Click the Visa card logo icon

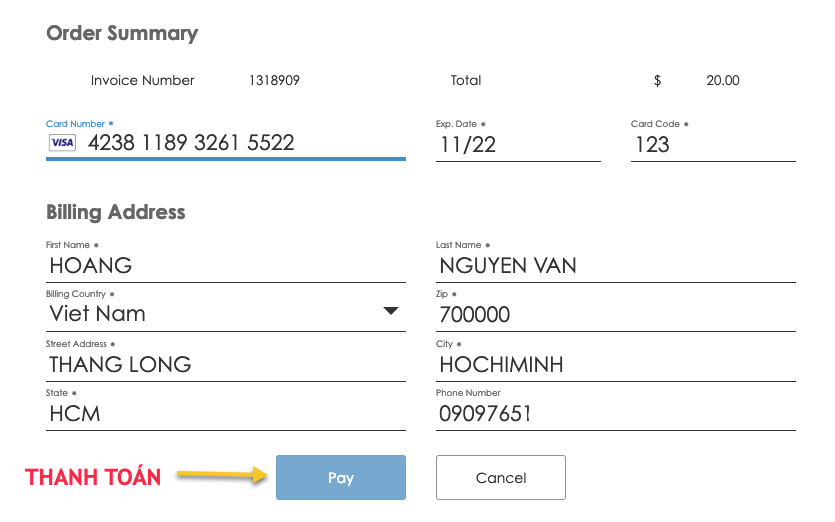pos(62,143)
